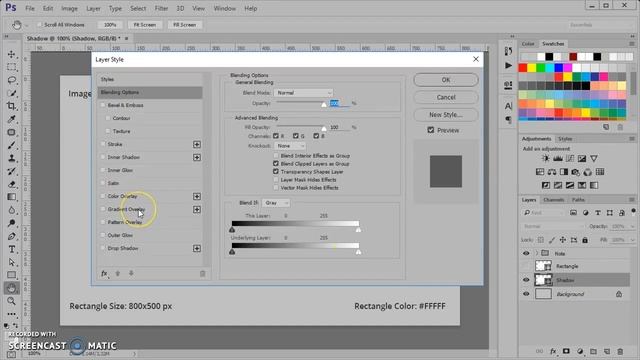Delete layer using Layers panel trash icon
This screenshot has width=640, height=360.
coord(620,351)
